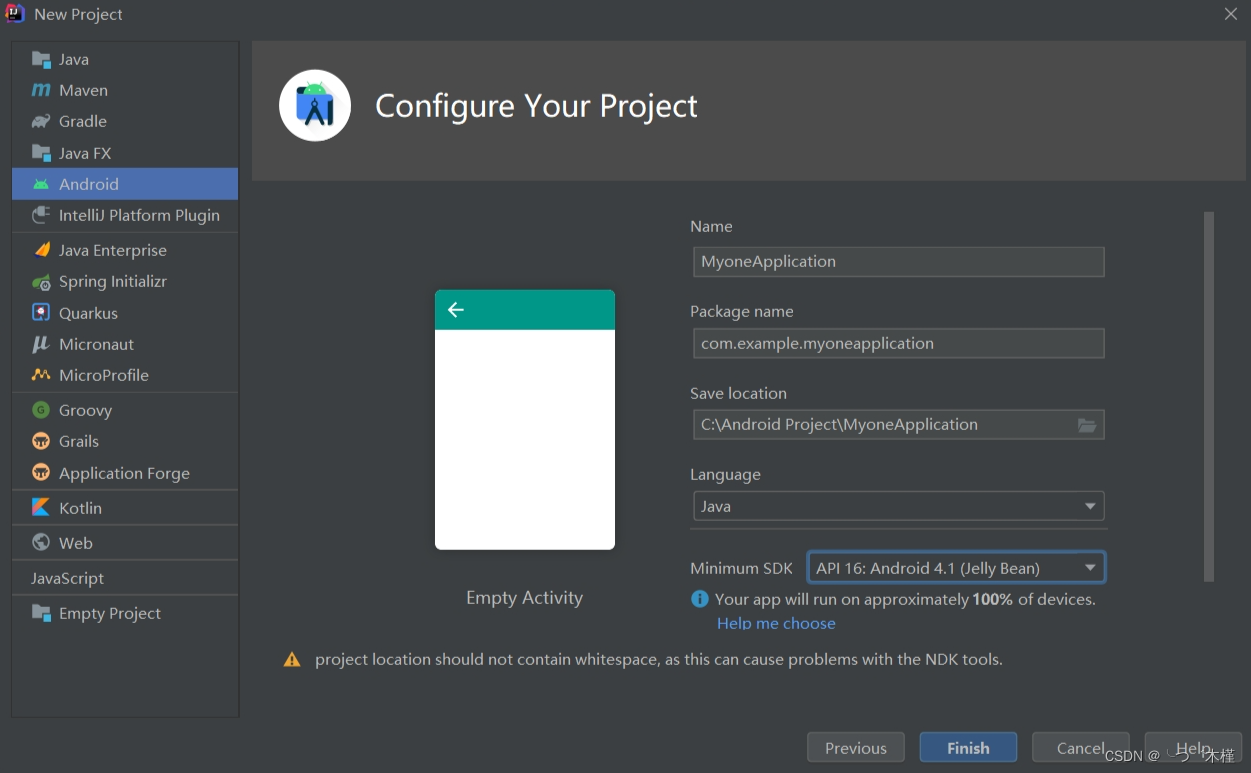Select the Empty Activity preview thumbnail

524,419
